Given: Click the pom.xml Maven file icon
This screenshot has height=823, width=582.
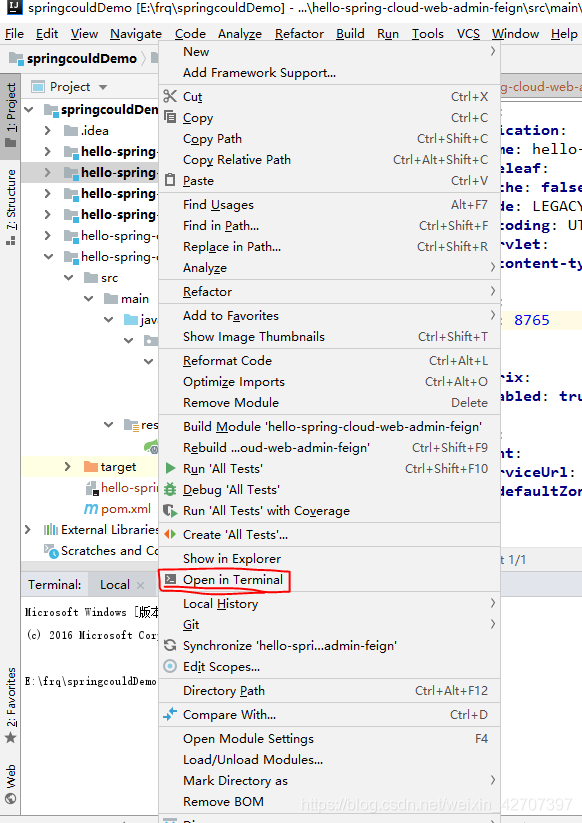Looking at the screenshot, I should pos(91,509).
